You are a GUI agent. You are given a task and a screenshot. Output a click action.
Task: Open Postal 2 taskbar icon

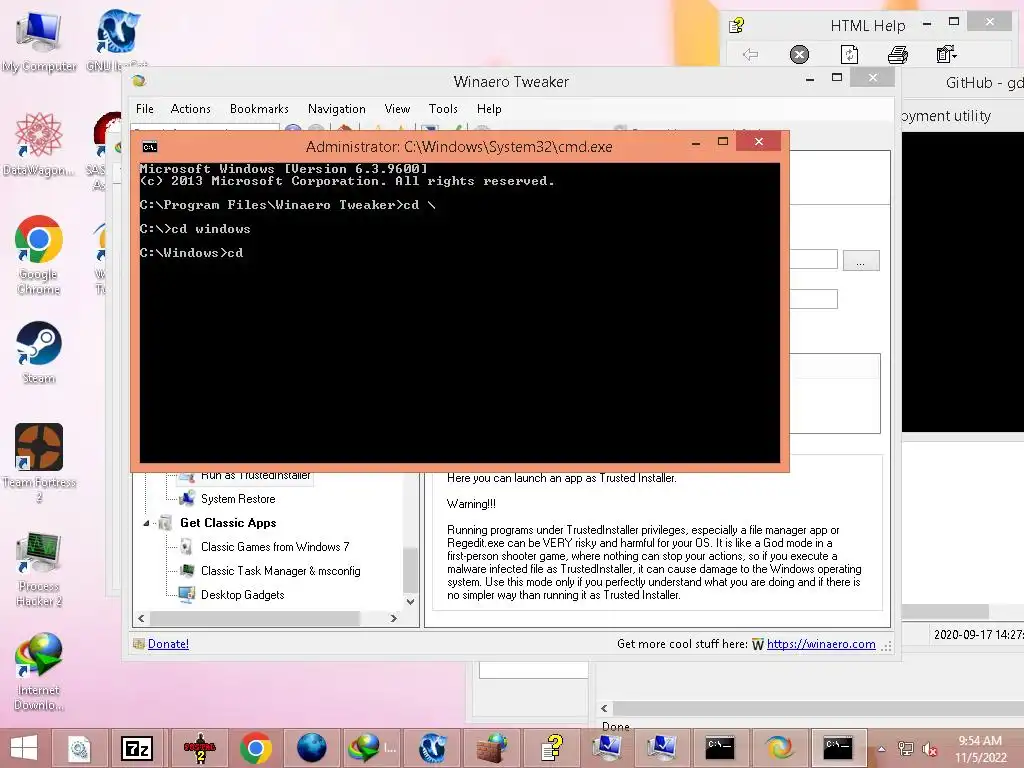200,748
